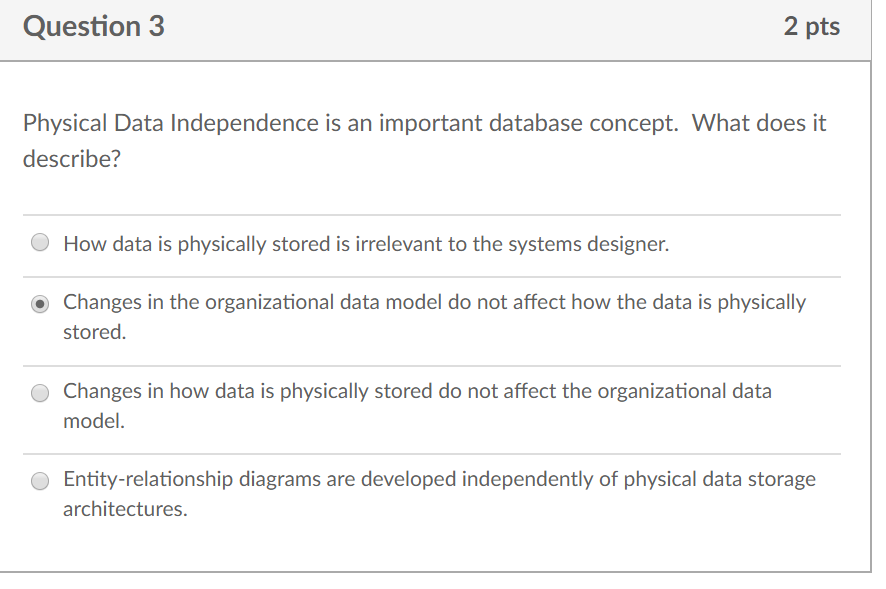Select the answer about irrelevance to systems designer
Viewport: 886px width, 589px height.
click(x=39, y=241)
